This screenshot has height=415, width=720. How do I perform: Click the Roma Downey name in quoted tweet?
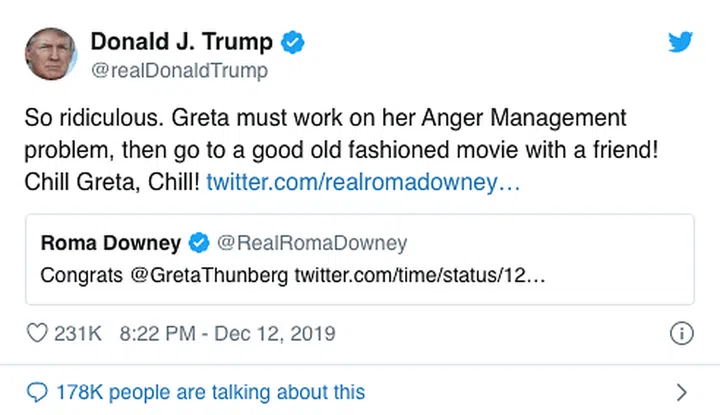pos(111,243)
